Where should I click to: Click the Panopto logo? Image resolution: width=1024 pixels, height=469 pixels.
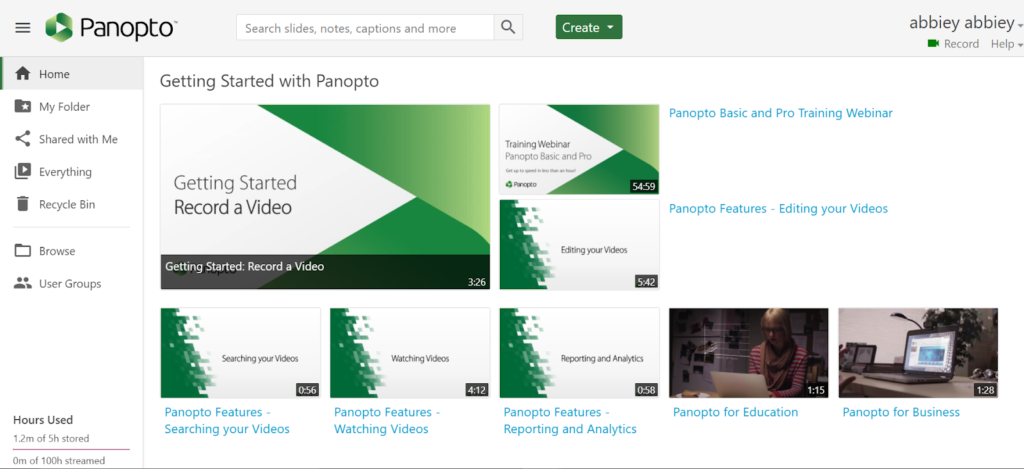(x=111, y=27)
